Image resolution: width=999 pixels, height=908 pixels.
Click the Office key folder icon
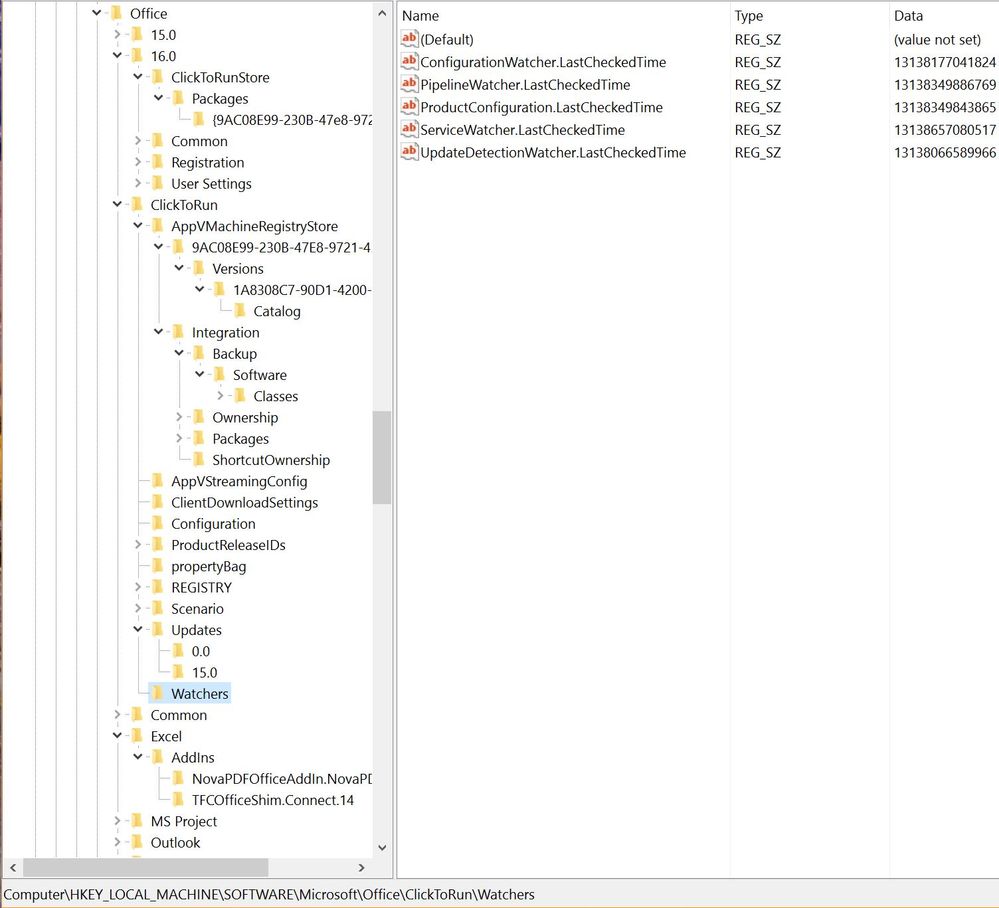pyautogui.click(x=117, y=13)
